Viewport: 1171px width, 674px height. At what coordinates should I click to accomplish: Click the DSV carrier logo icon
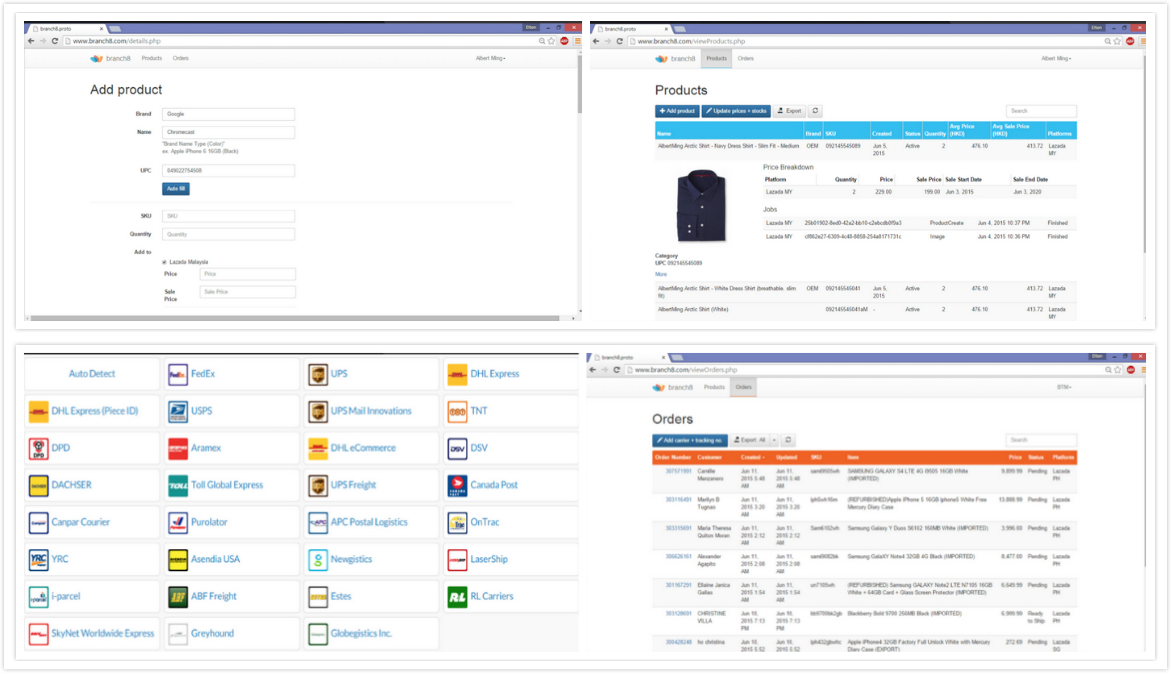(457, 449)
